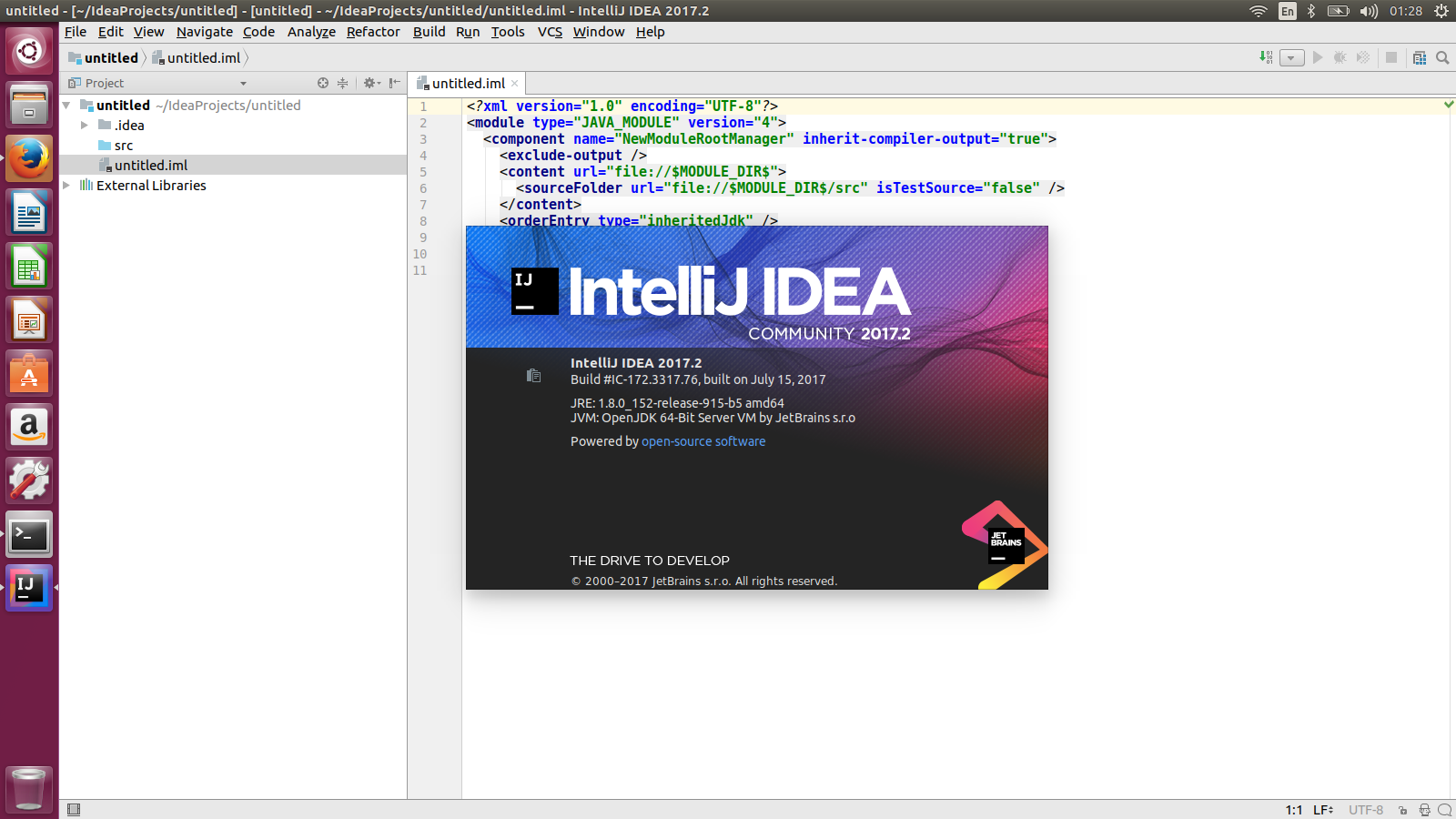Toggle the green code inspection indicator

(x=1448, y=105)
